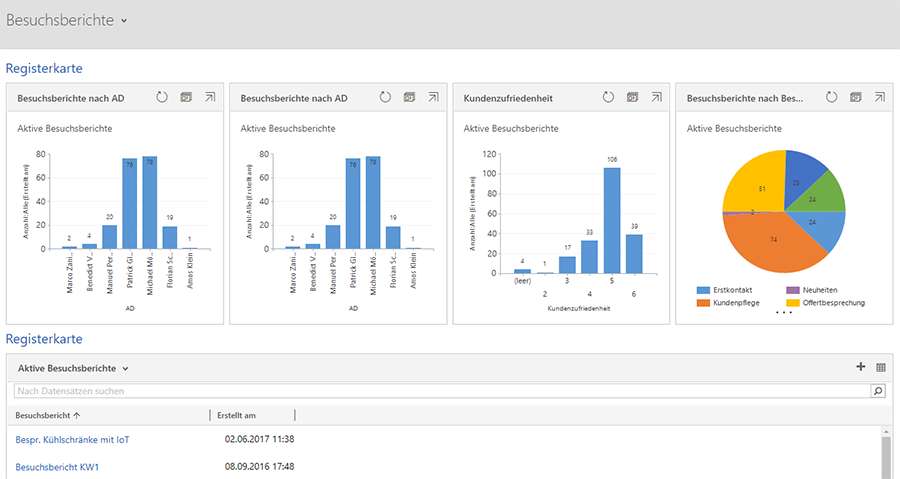Refresh the pie chart panel
This screenshot has height=479, width=900.
tap(831, 98)
